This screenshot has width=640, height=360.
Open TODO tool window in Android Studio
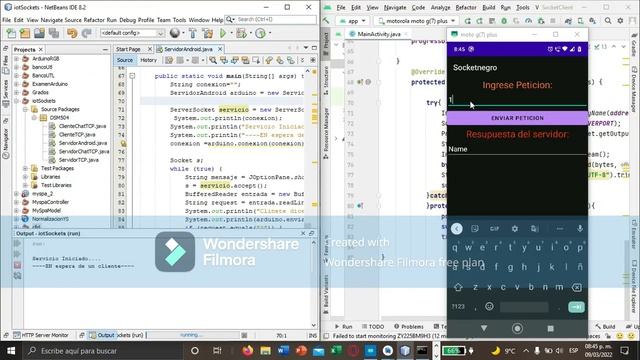pos(373,327)
